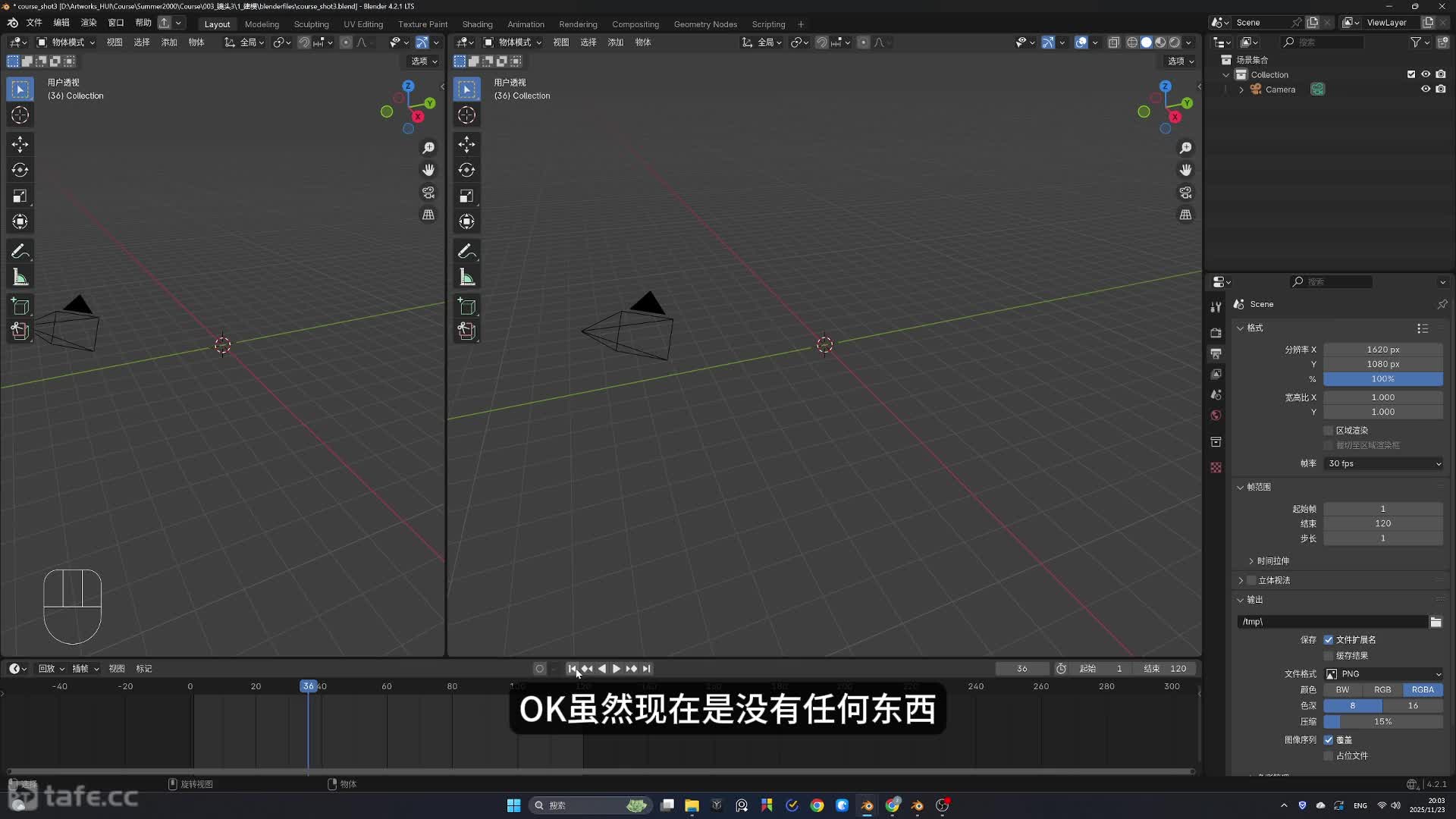Open the 30 fps frame rate dropdown

coord(1383,463)
